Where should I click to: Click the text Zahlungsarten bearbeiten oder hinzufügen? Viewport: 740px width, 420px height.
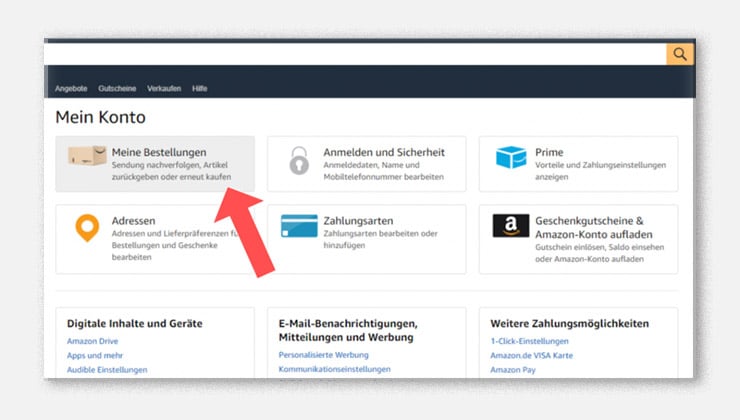(x=380, y=239)
